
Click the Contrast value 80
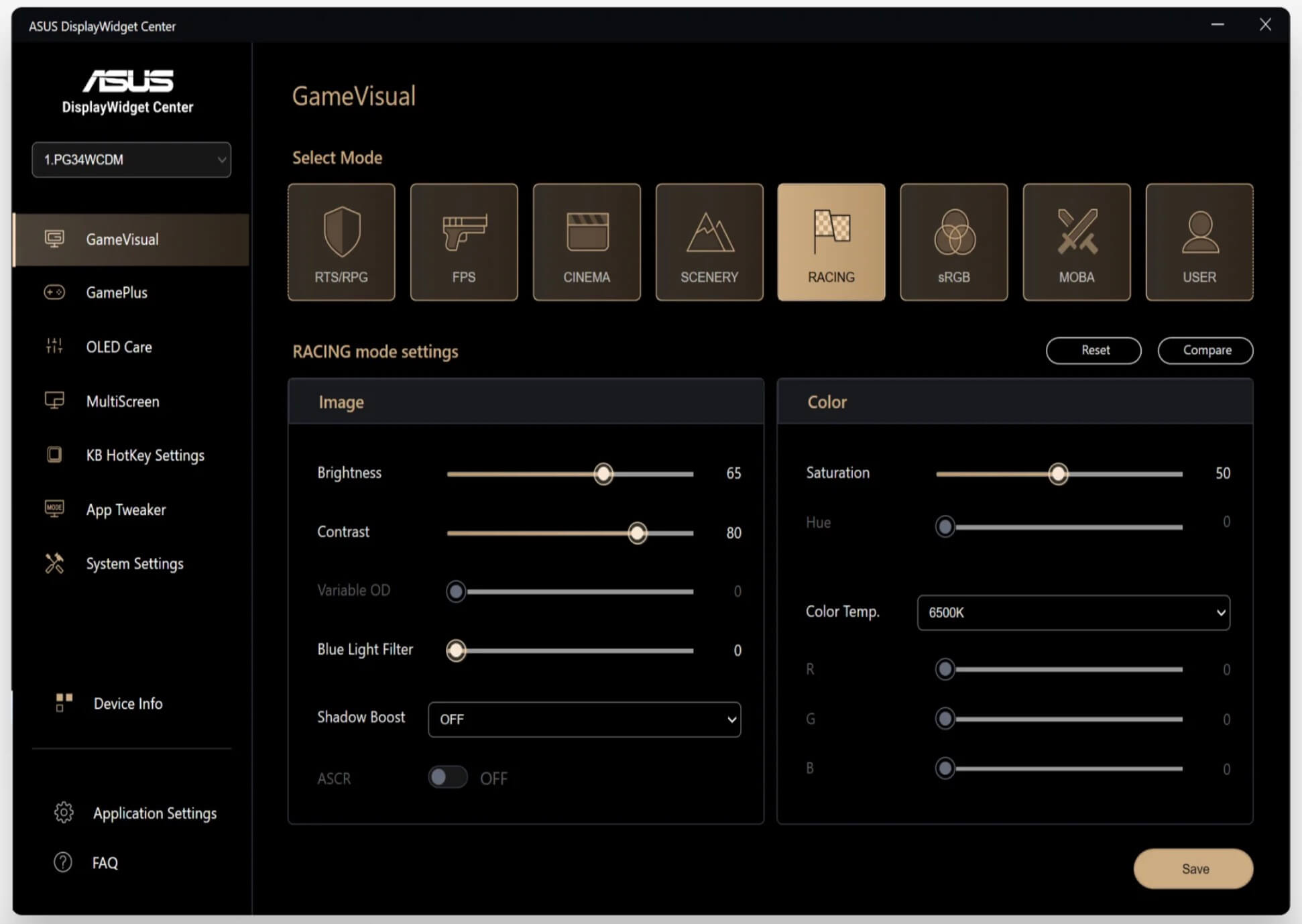(x=733, y=533)
